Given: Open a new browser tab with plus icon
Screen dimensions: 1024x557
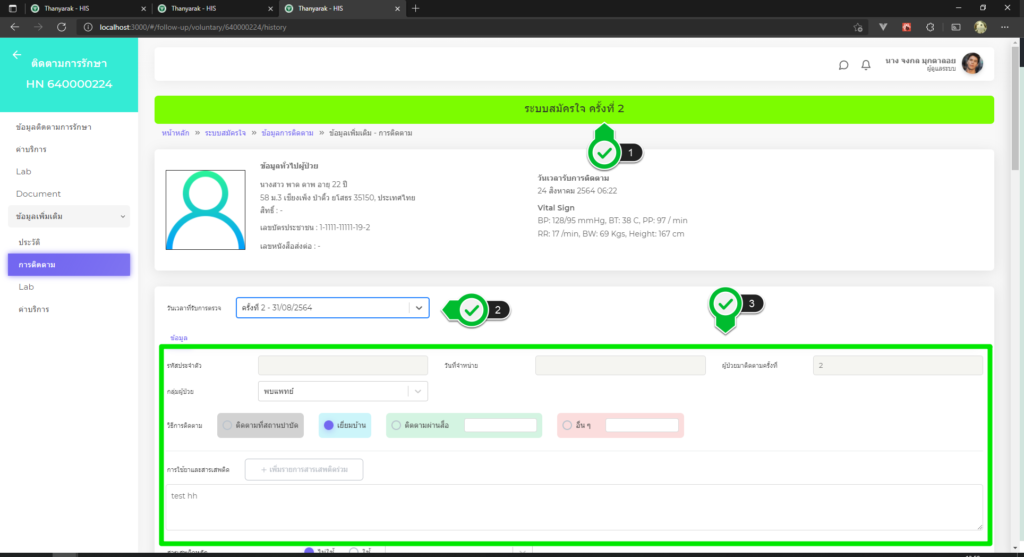Looking at the screenshot, I should click(x=416, y=8).
